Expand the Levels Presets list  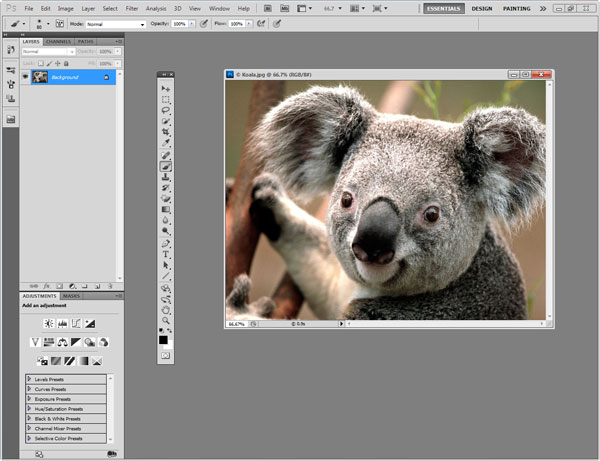pyautogui.click(x=29, y=379)
